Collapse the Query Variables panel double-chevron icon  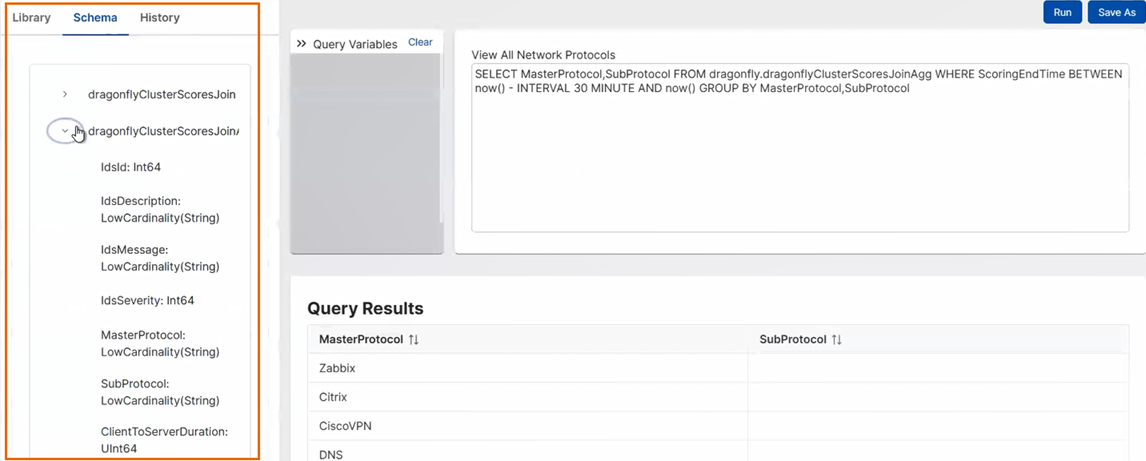301,44
